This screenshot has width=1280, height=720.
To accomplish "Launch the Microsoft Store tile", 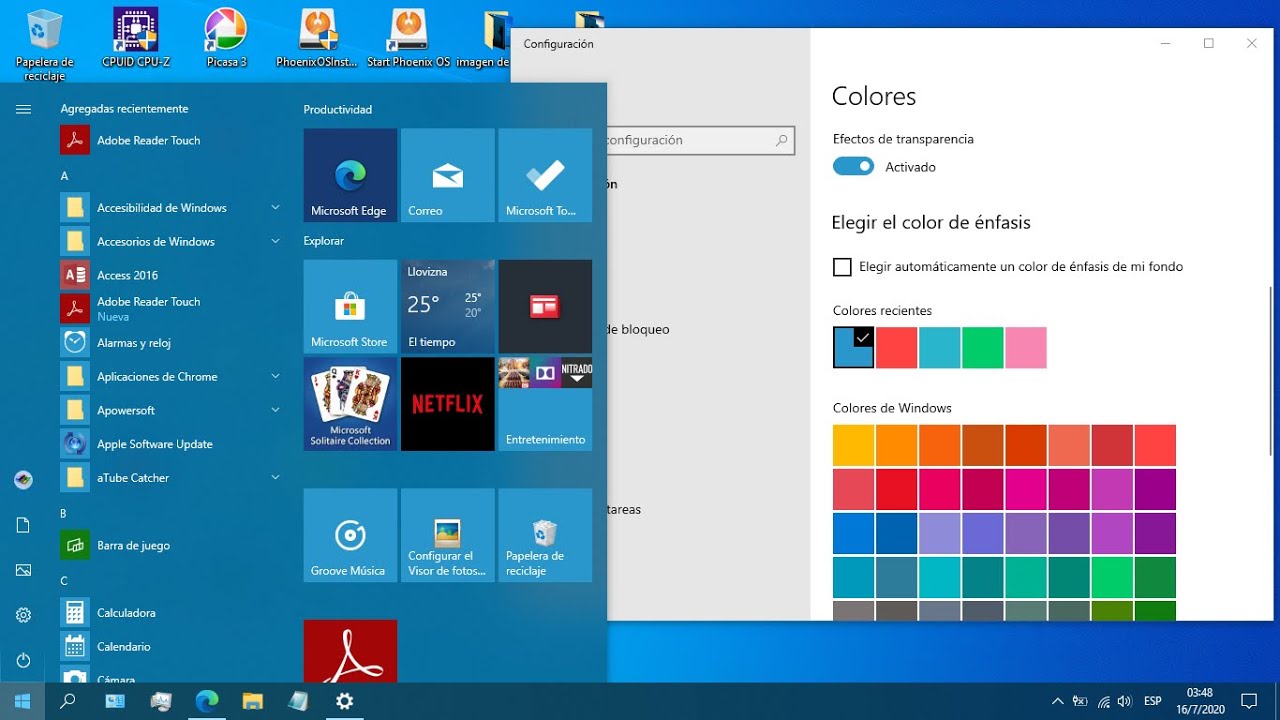I will coord(350,306).
